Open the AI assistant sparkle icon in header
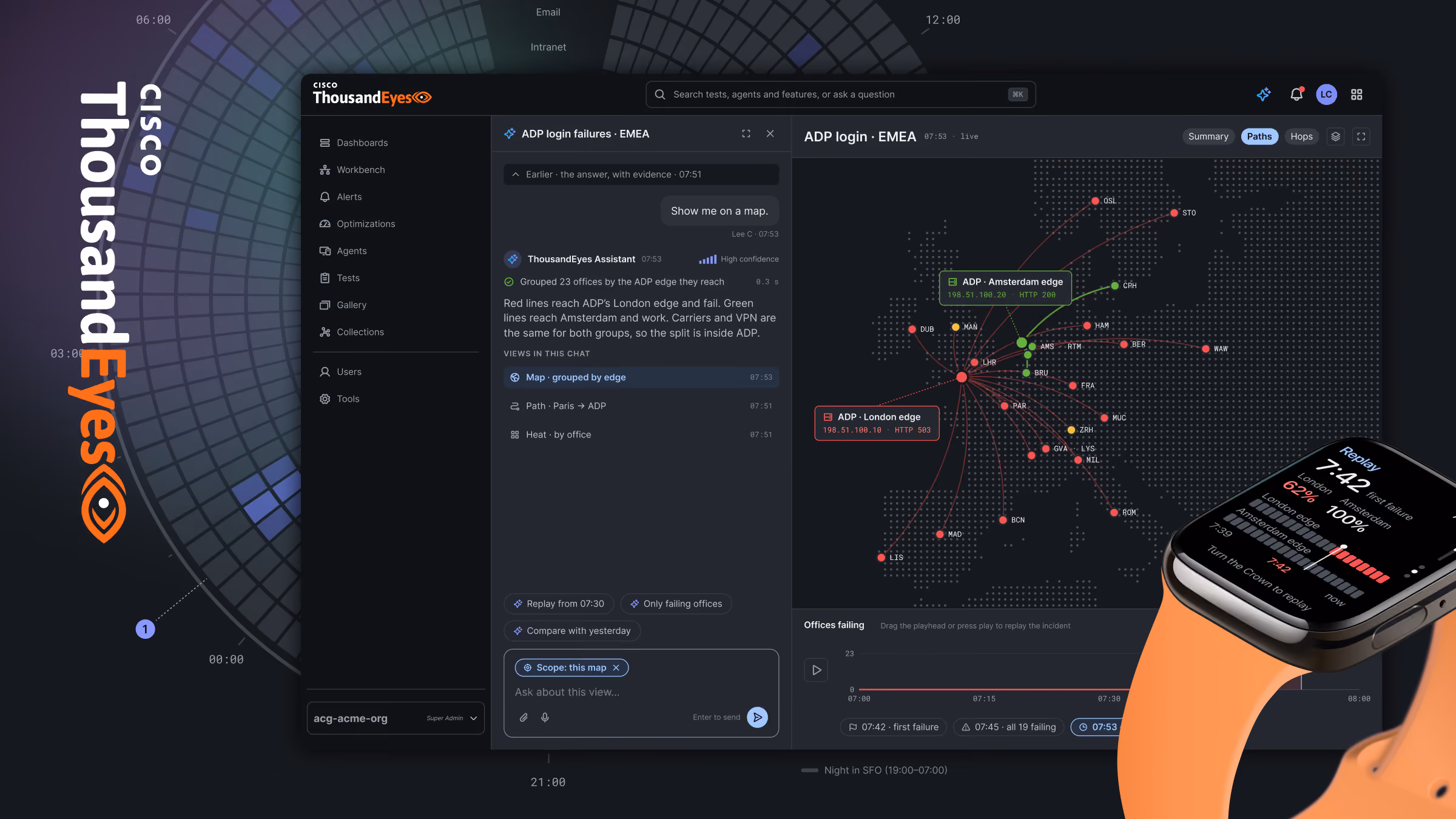 [x=1264, y=95]
